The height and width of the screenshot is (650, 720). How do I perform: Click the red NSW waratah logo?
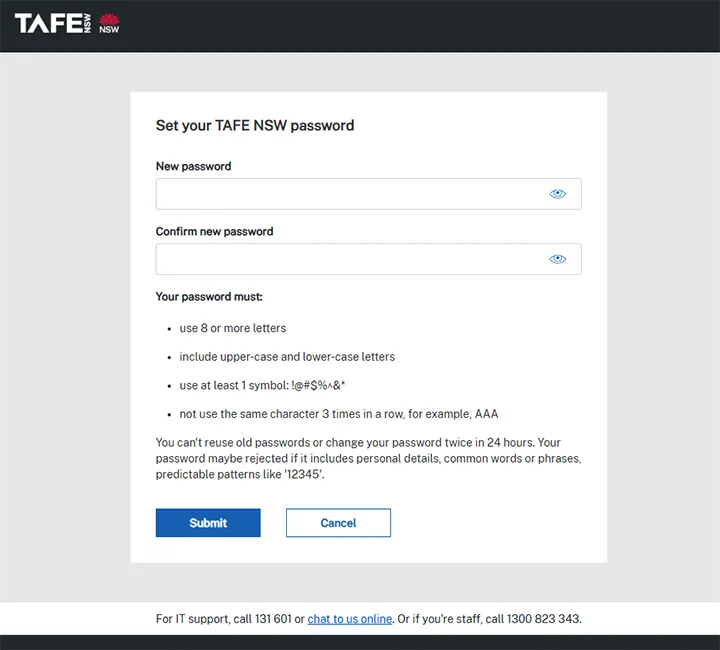[x=109, y=23]
